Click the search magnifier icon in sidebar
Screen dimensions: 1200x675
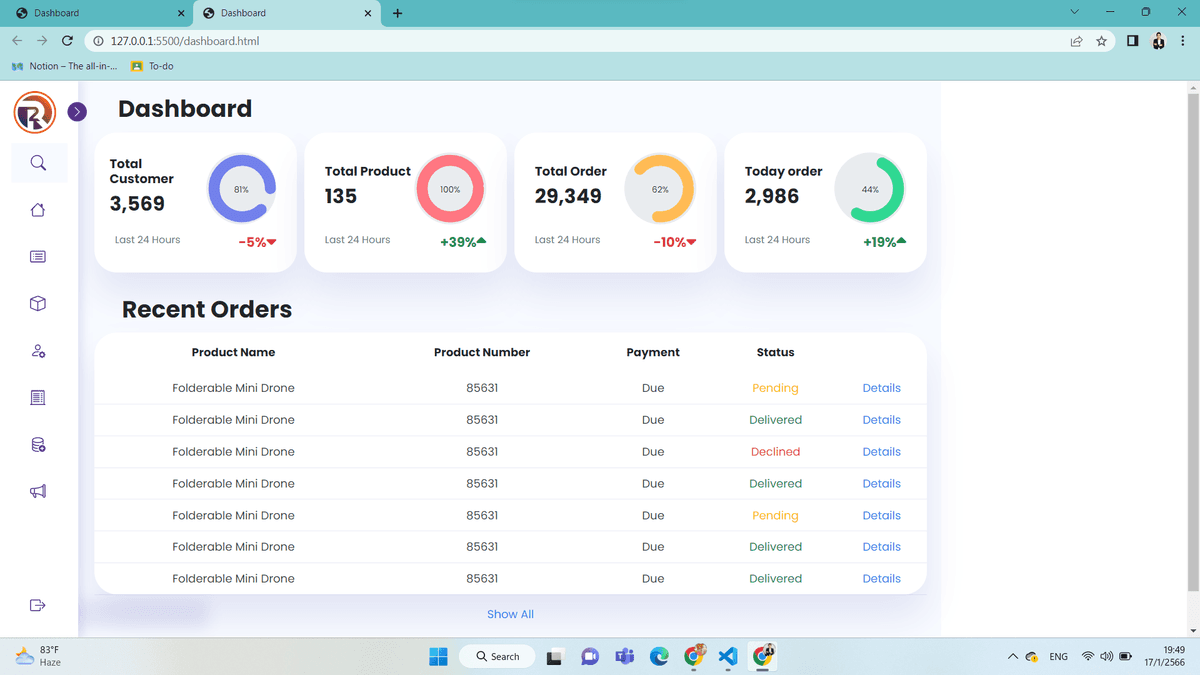(x=38, y=163)
